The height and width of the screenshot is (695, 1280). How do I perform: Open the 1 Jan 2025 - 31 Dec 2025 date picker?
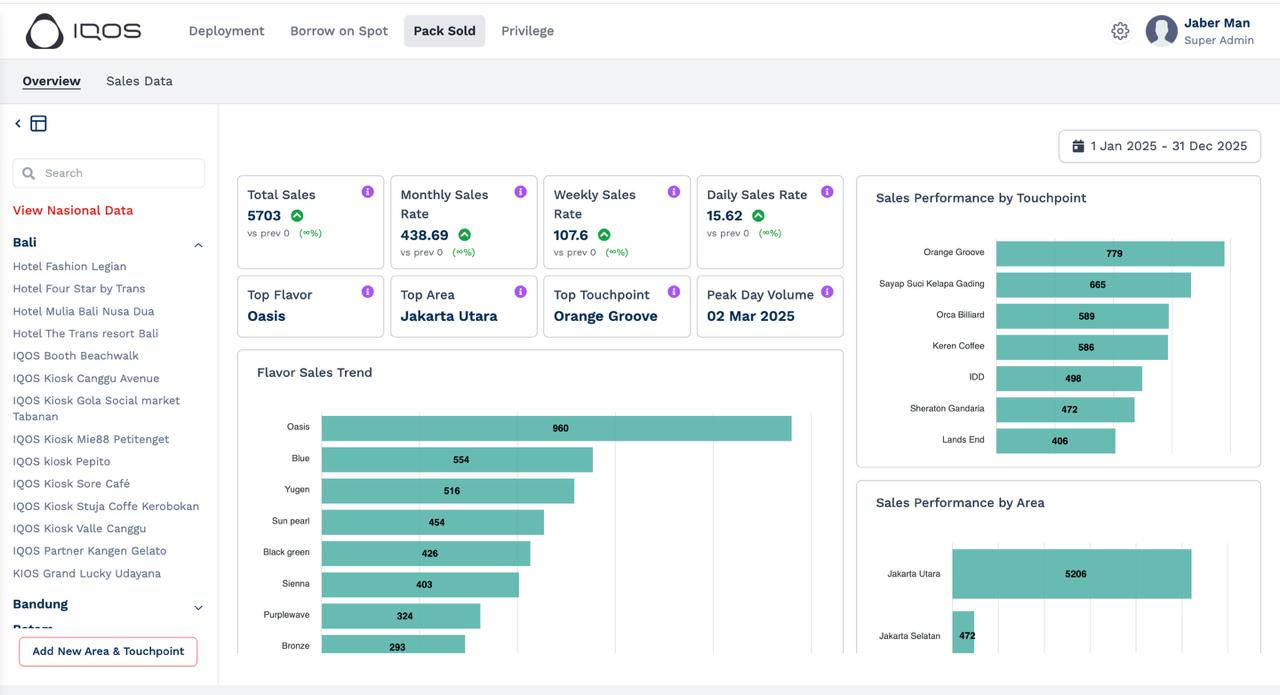click(x=1160, y=146)
